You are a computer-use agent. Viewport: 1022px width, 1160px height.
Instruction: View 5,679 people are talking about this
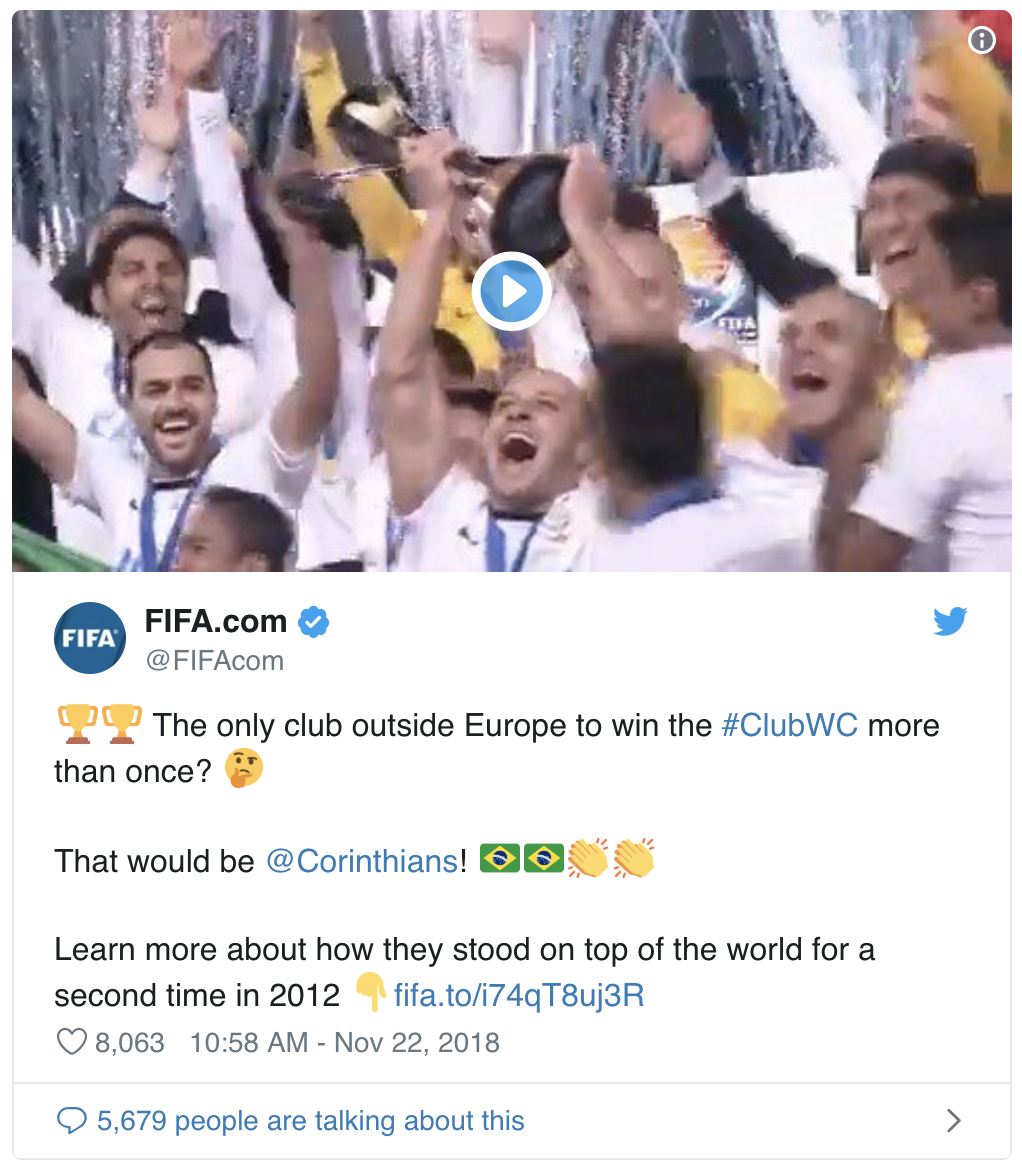click(x=311, y=1122)
